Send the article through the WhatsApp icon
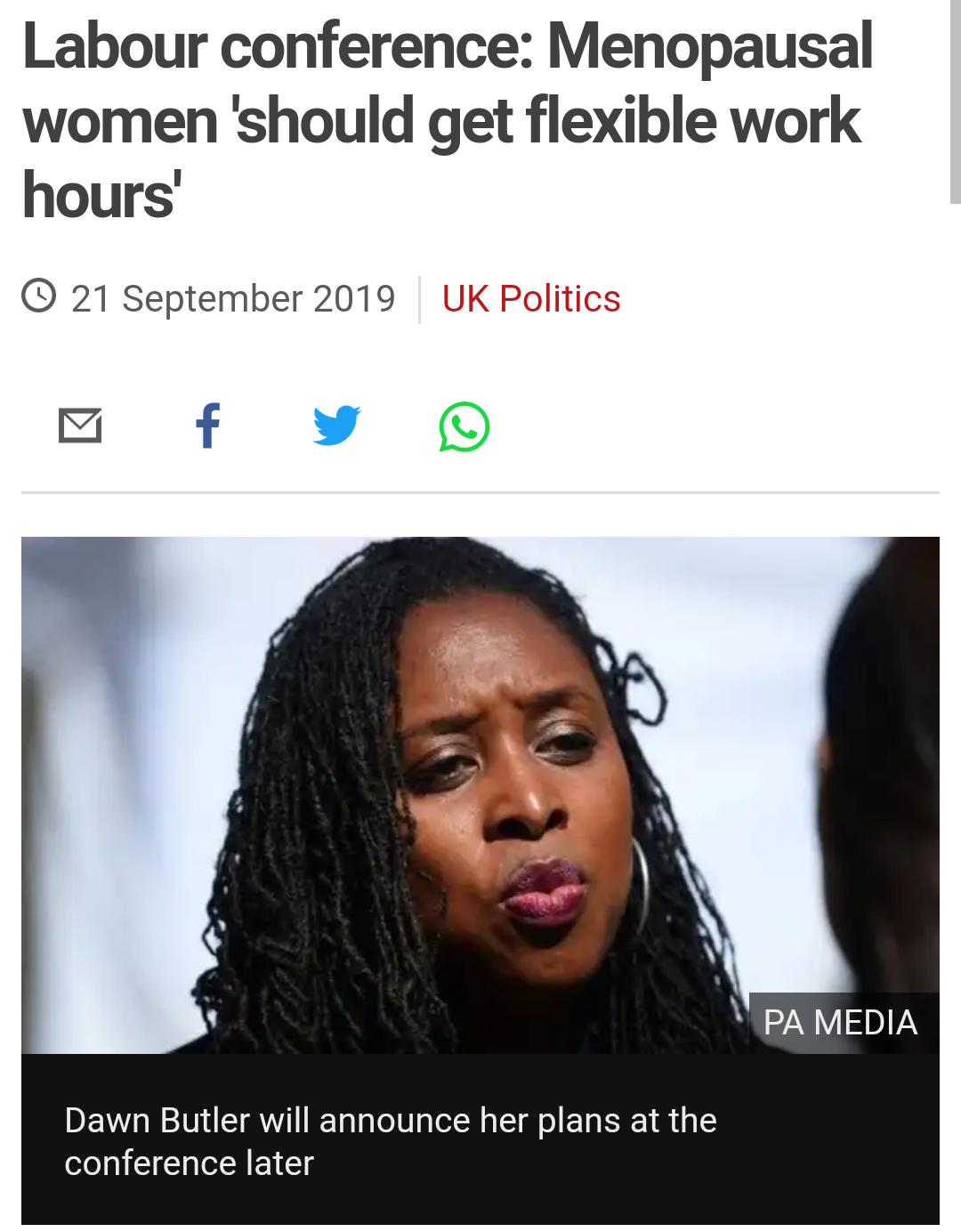The height and width of the screenshot is (1232, 961). point(464,426)
